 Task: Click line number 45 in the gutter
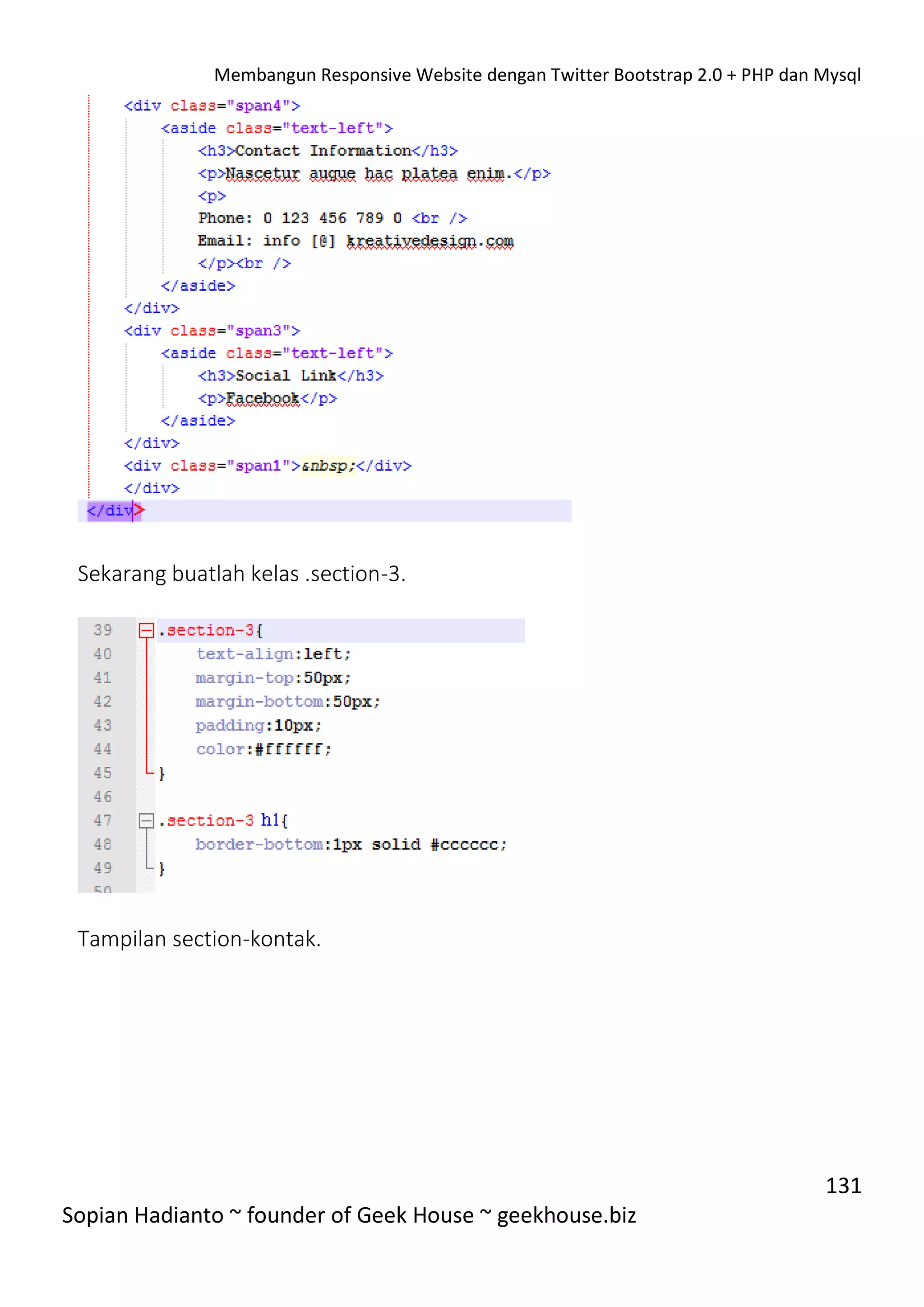[103, 773]
